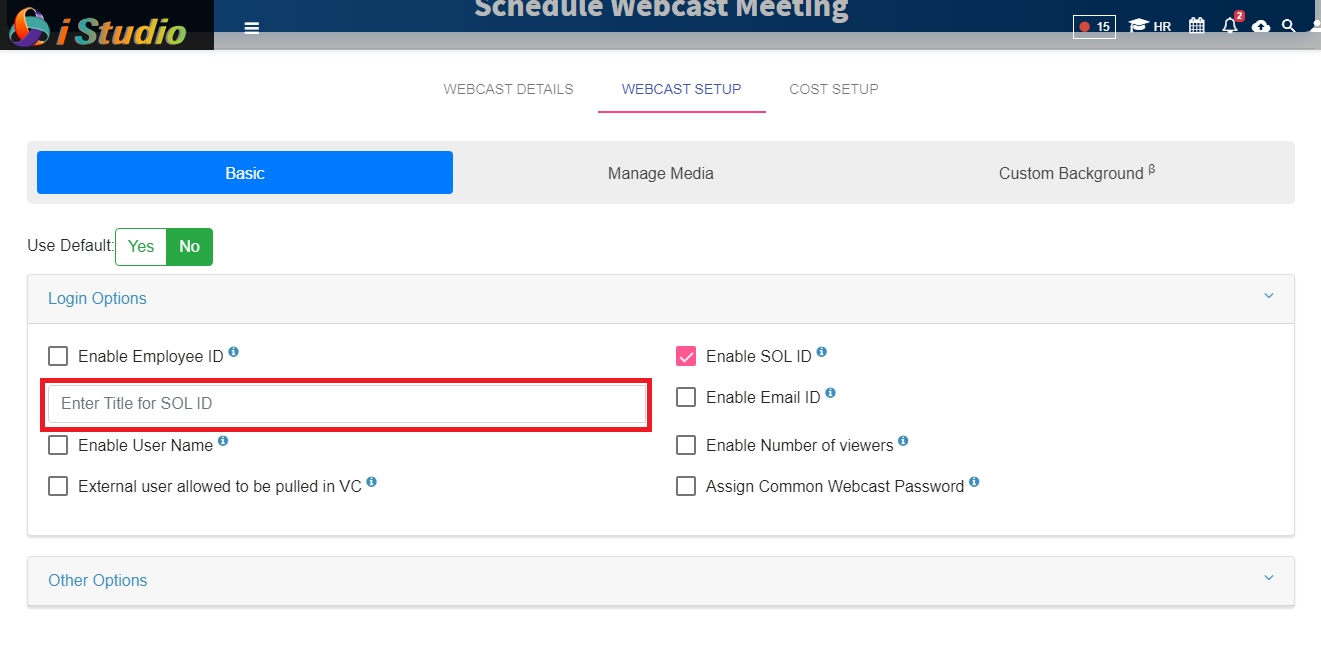Show info icon beside Enable Employee ID
This screenshot has width=1321, height=647.
tap(234, 353)
